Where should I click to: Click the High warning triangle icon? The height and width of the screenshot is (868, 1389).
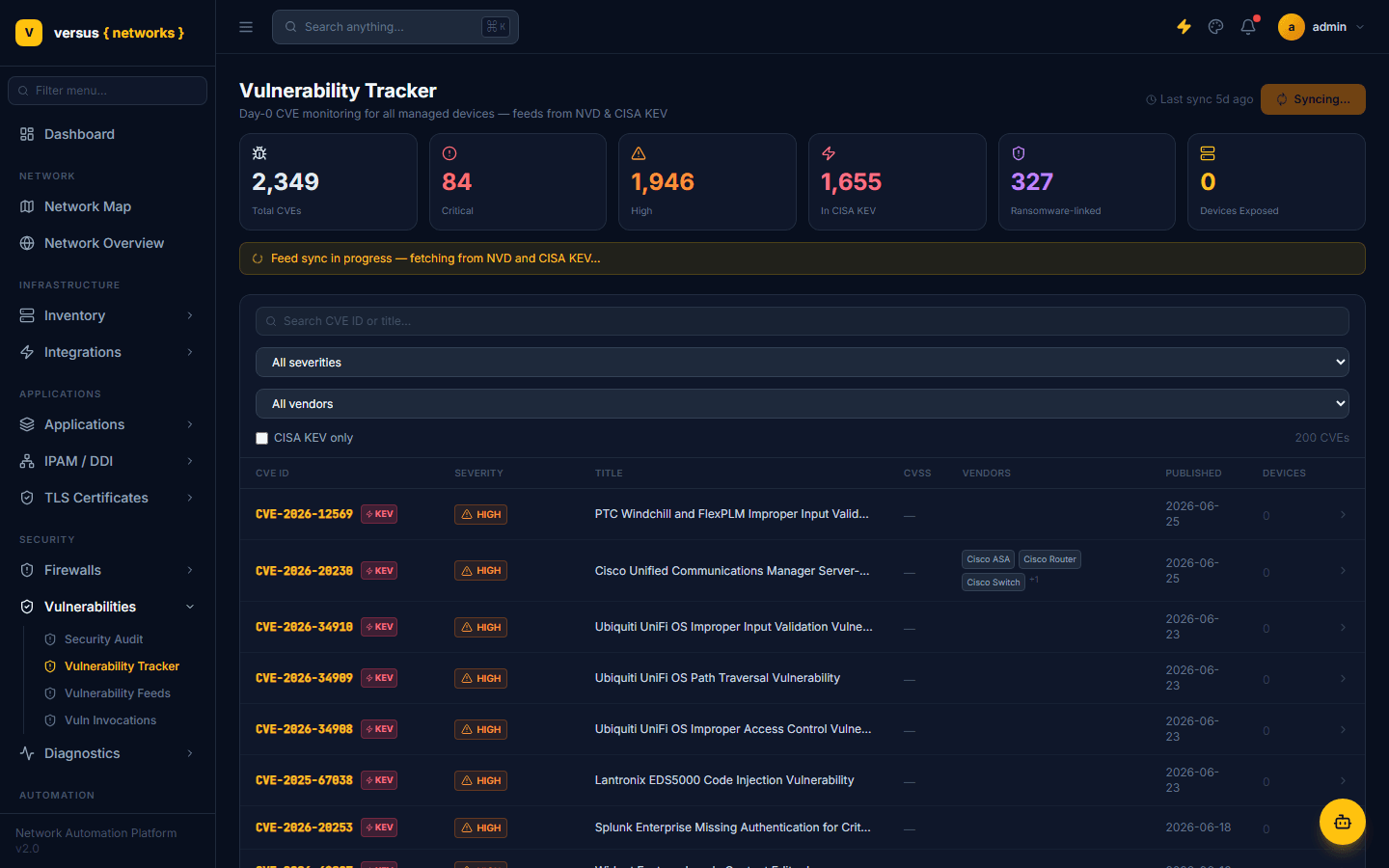click(639, 153)
